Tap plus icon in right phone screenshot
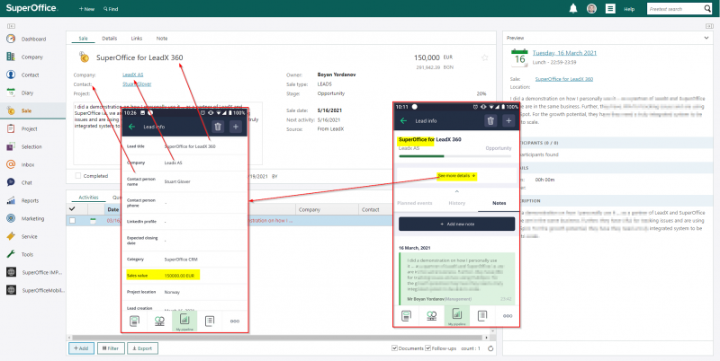The image size is (720, 361). tap(508, 120)
